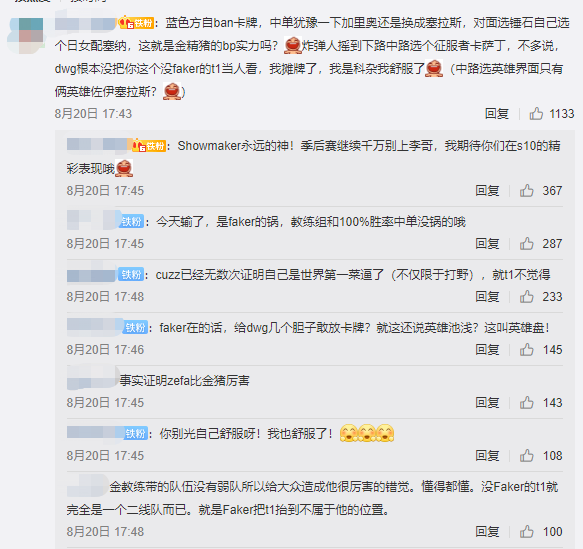Click the three emoji in 我也舒服了 comment
The height and width of the screenshot is (549, 583).
click(367, 433)
